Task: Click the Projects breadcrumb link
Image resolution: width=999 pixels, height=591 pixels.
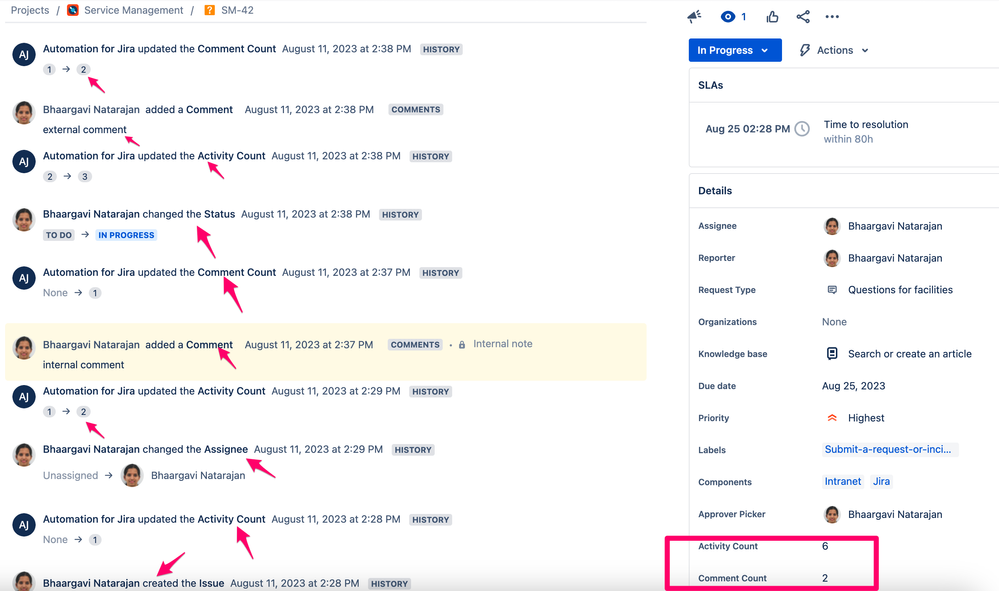Action: [30, 10]
